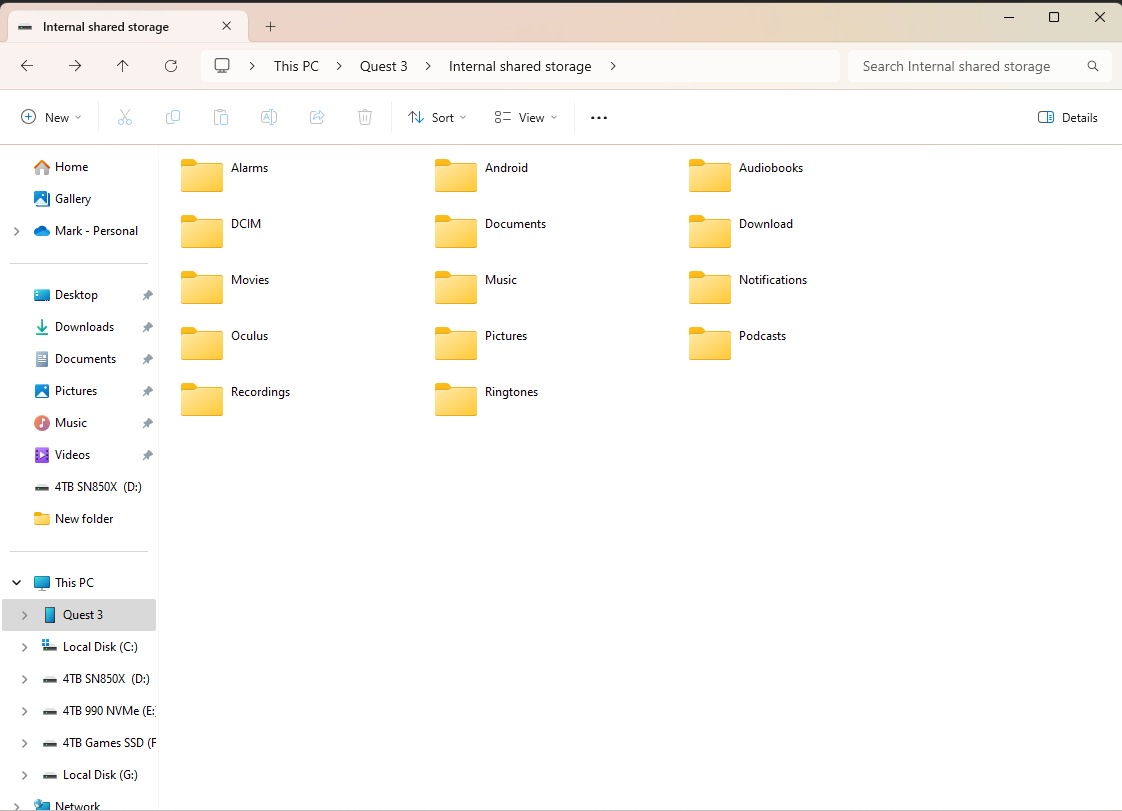Click This PC in the breadcrumb path

[x=296, y=66]
